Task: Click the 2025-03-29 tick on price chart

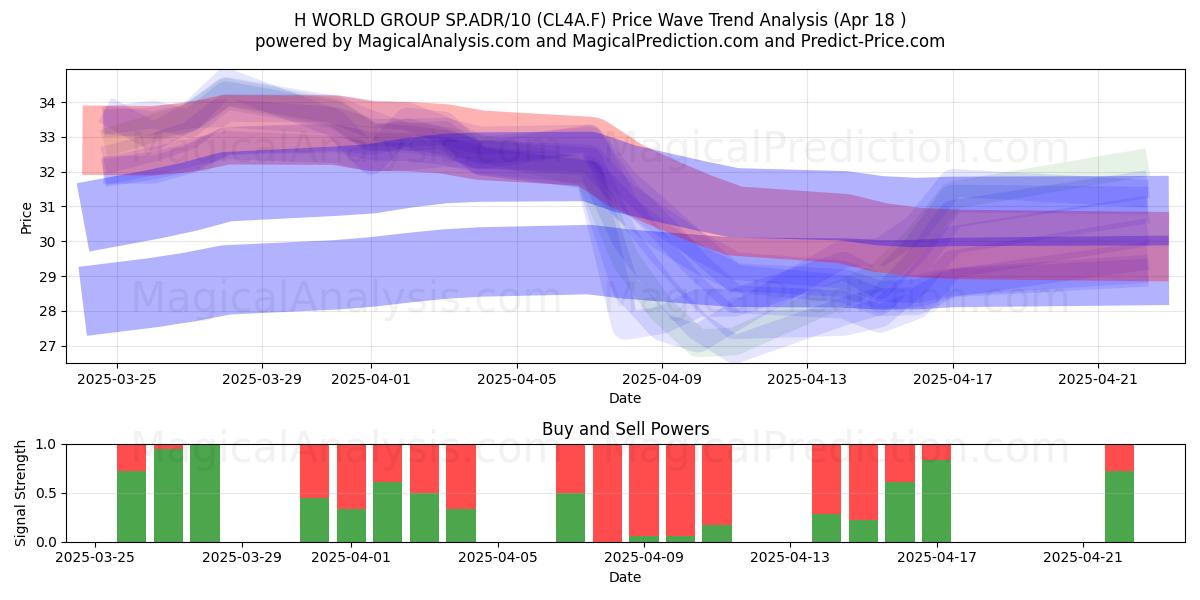Action: point(262,379)
